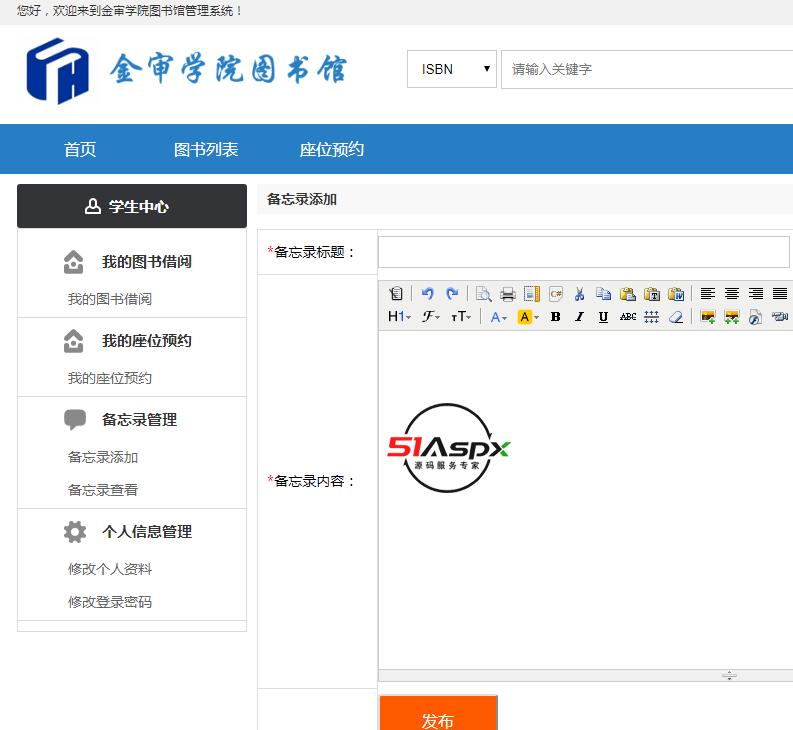Image resolution: width=793 pixels, height=730 pixels.
Task: Open the 修改个人资料 sidebar link
Action: point(110,569)
